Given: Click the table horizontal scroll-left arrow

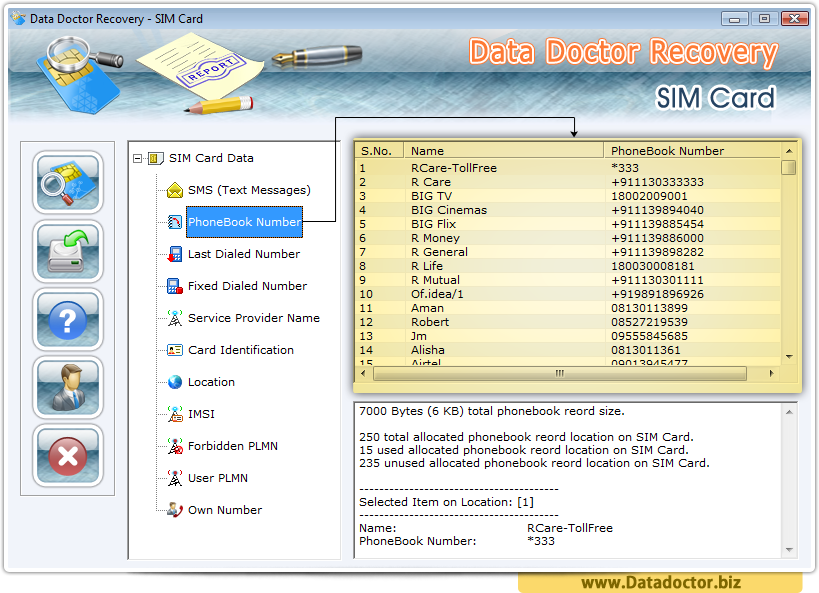Looking at the screenshot, I should pyautogui.click(x=364, y=374).
